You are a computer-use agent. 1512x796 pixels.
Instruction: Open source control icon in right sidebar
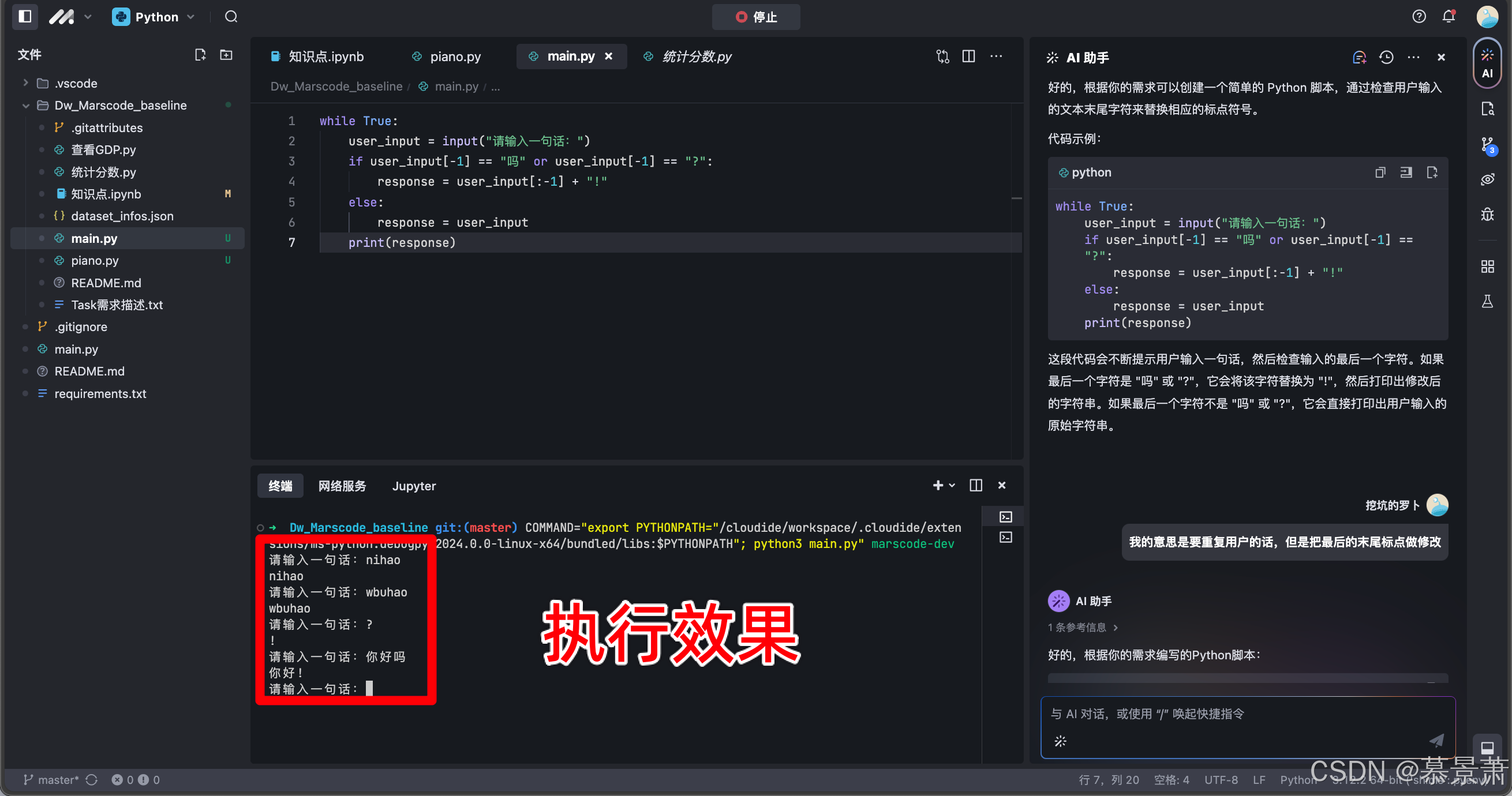(1487, 145)
